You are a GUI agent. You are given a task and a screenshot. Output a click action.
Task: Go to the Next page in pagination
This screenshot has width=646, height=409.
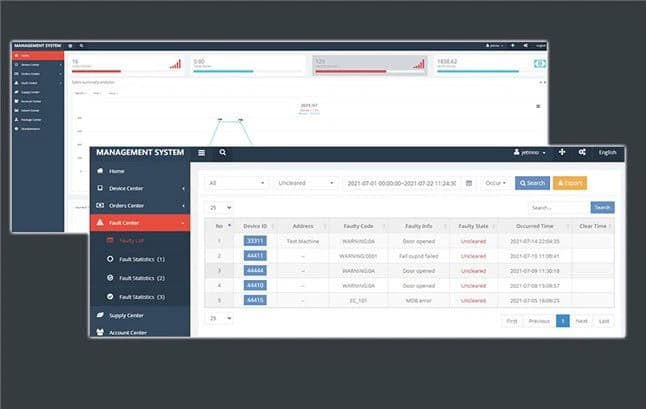581,321
